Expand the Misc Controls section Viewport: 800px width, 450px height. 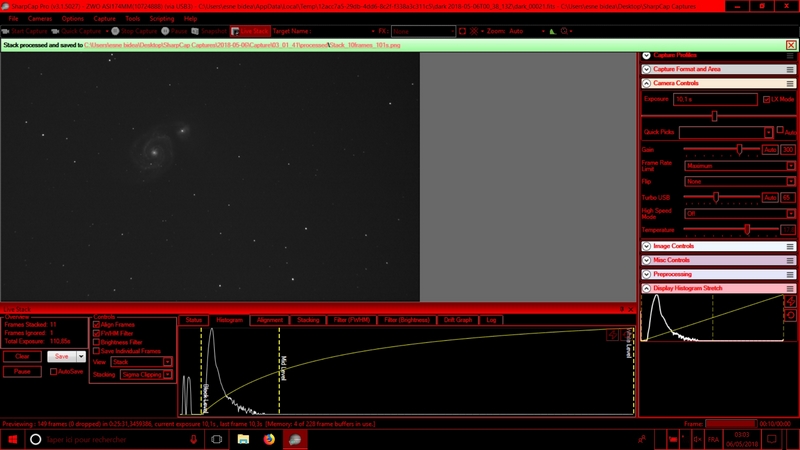coord(646,260)
